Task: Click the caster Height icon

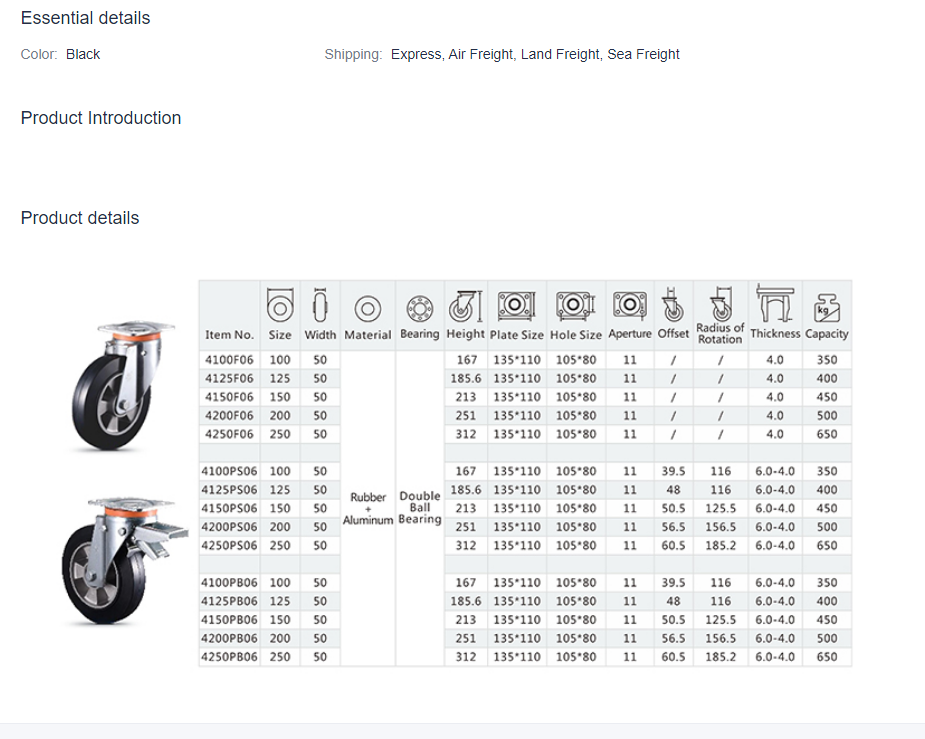Action: coord(465,304)
